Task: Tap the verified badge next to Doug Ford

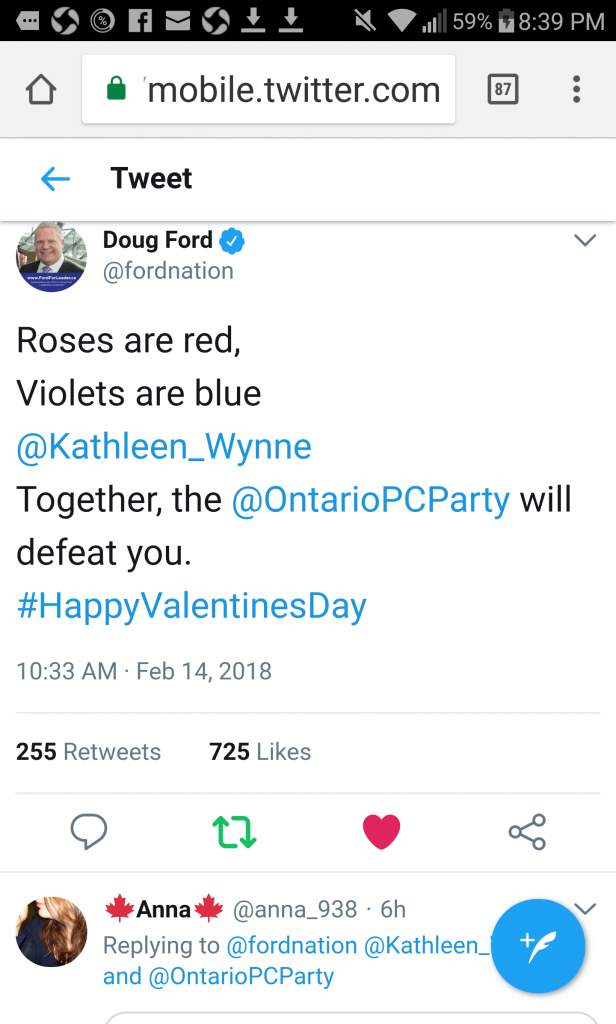Action: click(231, 240)
